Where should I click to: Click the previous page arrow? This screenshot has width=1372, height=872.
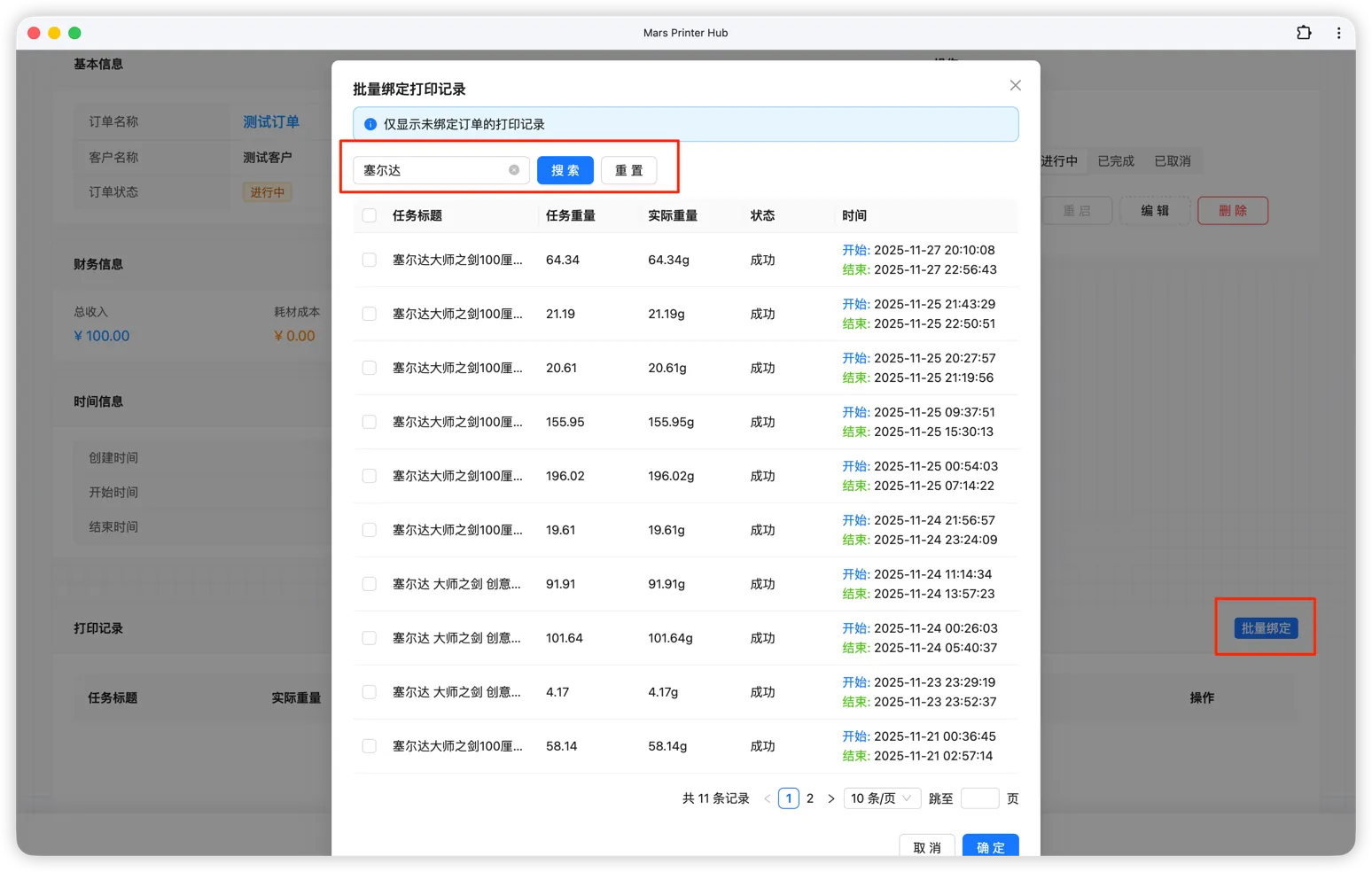tap(767, 798)
